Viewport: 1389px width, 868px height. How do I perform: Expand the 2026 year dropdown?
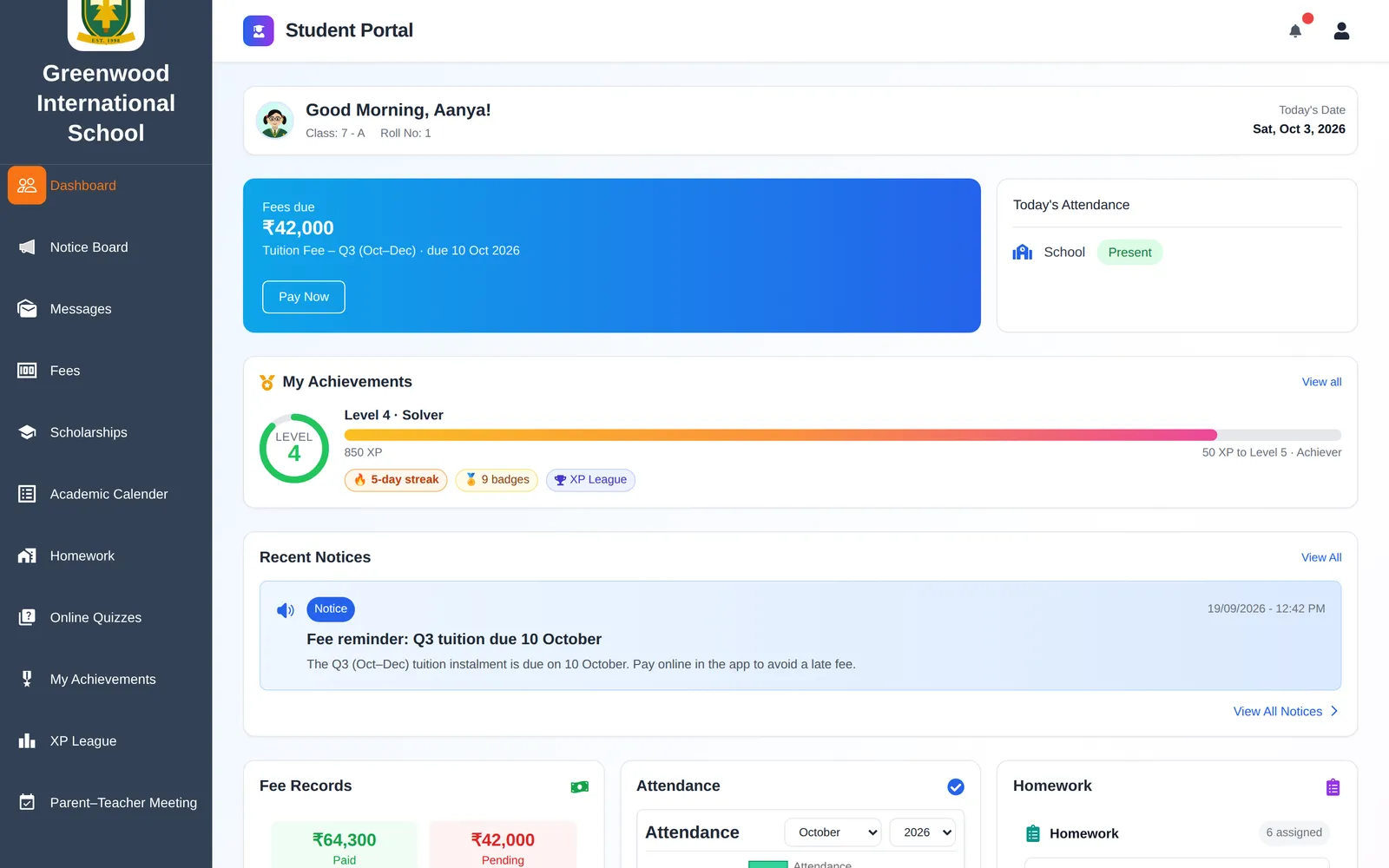coord(923,832)
